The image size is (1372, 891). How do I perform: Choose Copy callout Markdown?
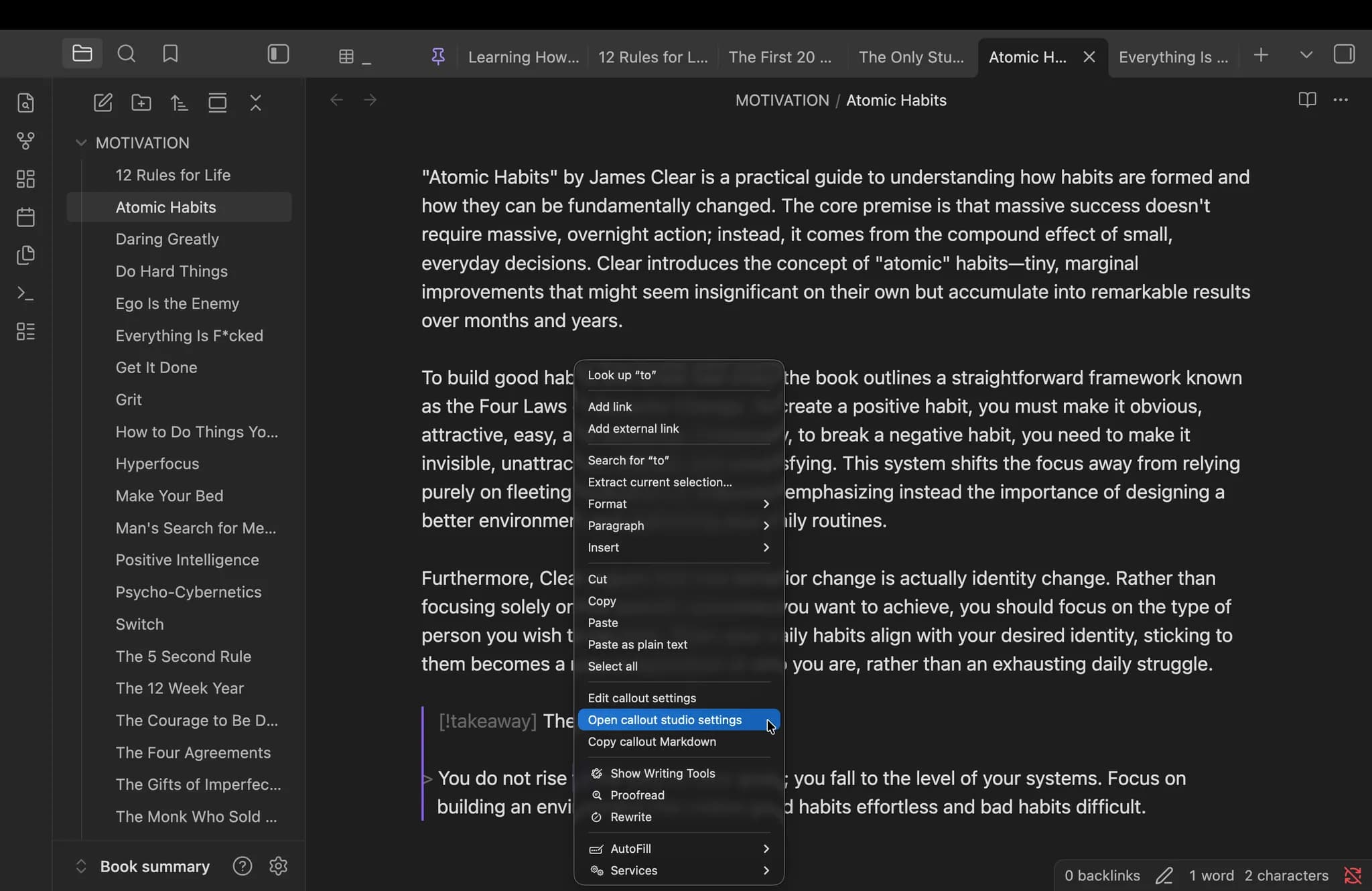pos(679,742)
